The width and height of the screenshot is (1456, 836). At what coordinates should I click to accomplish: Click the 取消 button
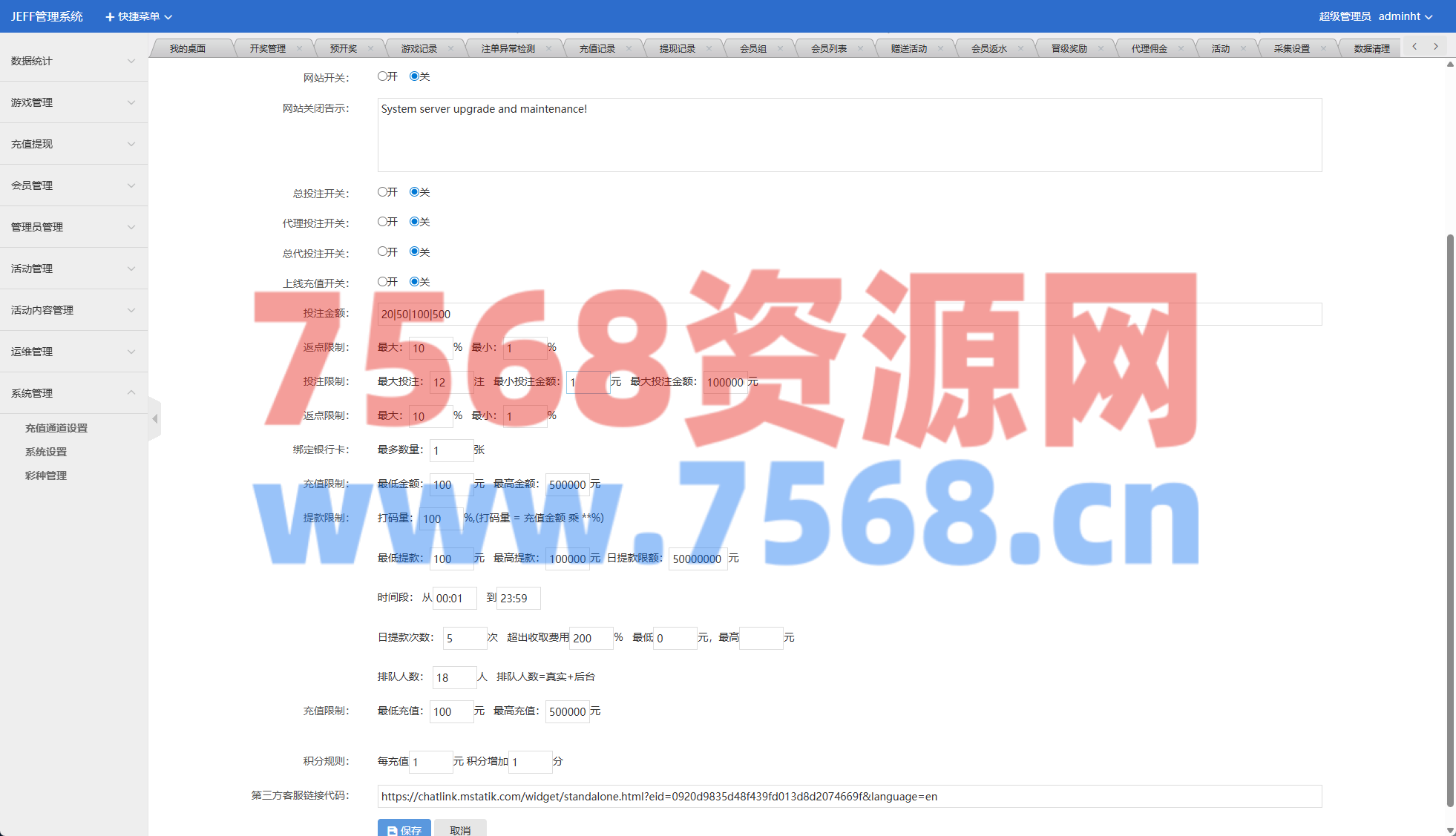pos(460,829)
